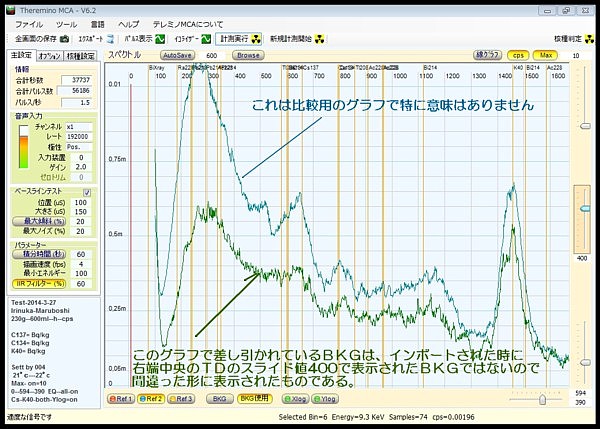Open the equalizer (イコライザー) waveform icon
The height and width of the screenshot is (429, 600).
click(x=206, y=39)
